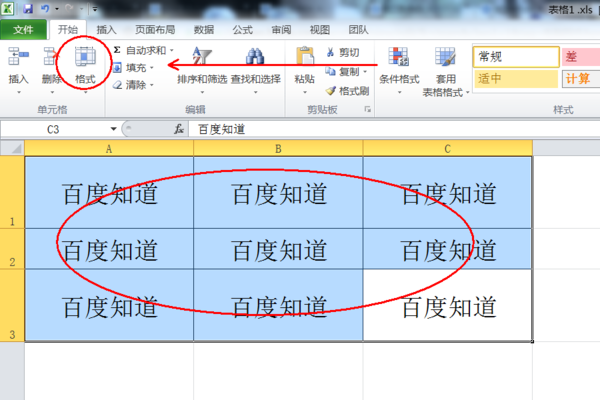Open Format as Table dropdown arrow

coord(468,92)
